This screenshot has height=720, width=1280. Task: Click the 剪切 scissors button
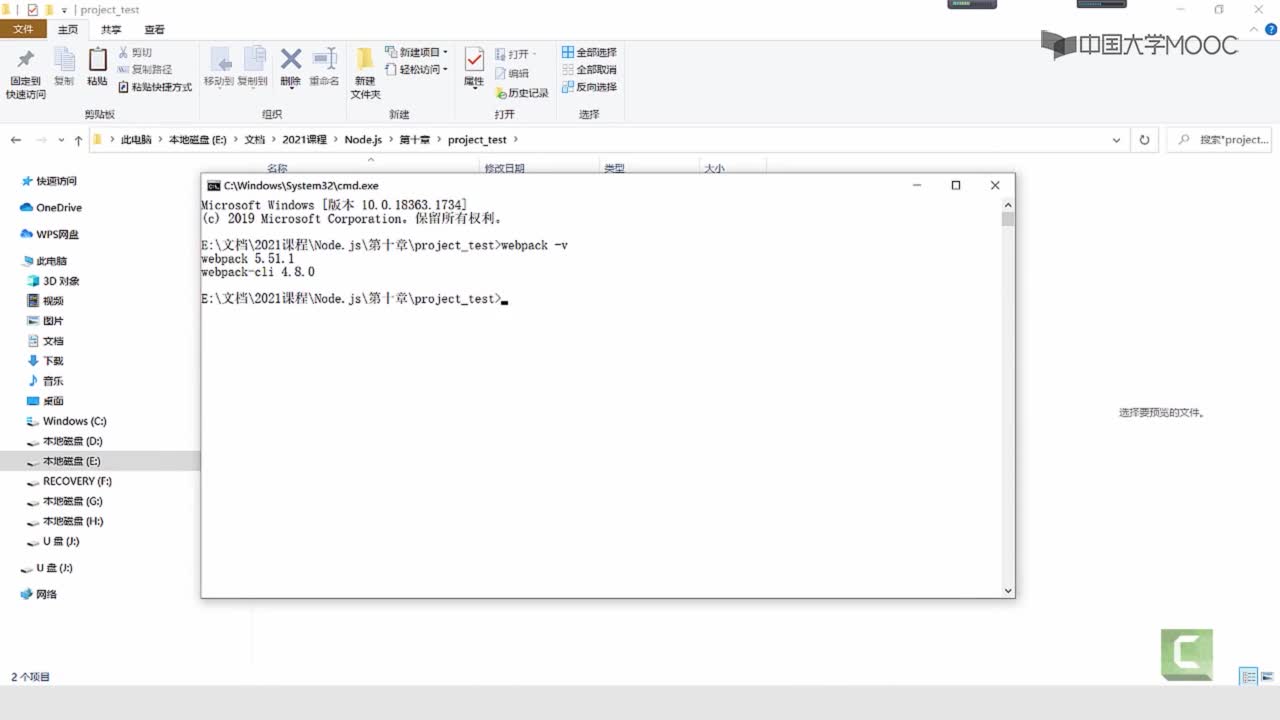pos(135,52)
